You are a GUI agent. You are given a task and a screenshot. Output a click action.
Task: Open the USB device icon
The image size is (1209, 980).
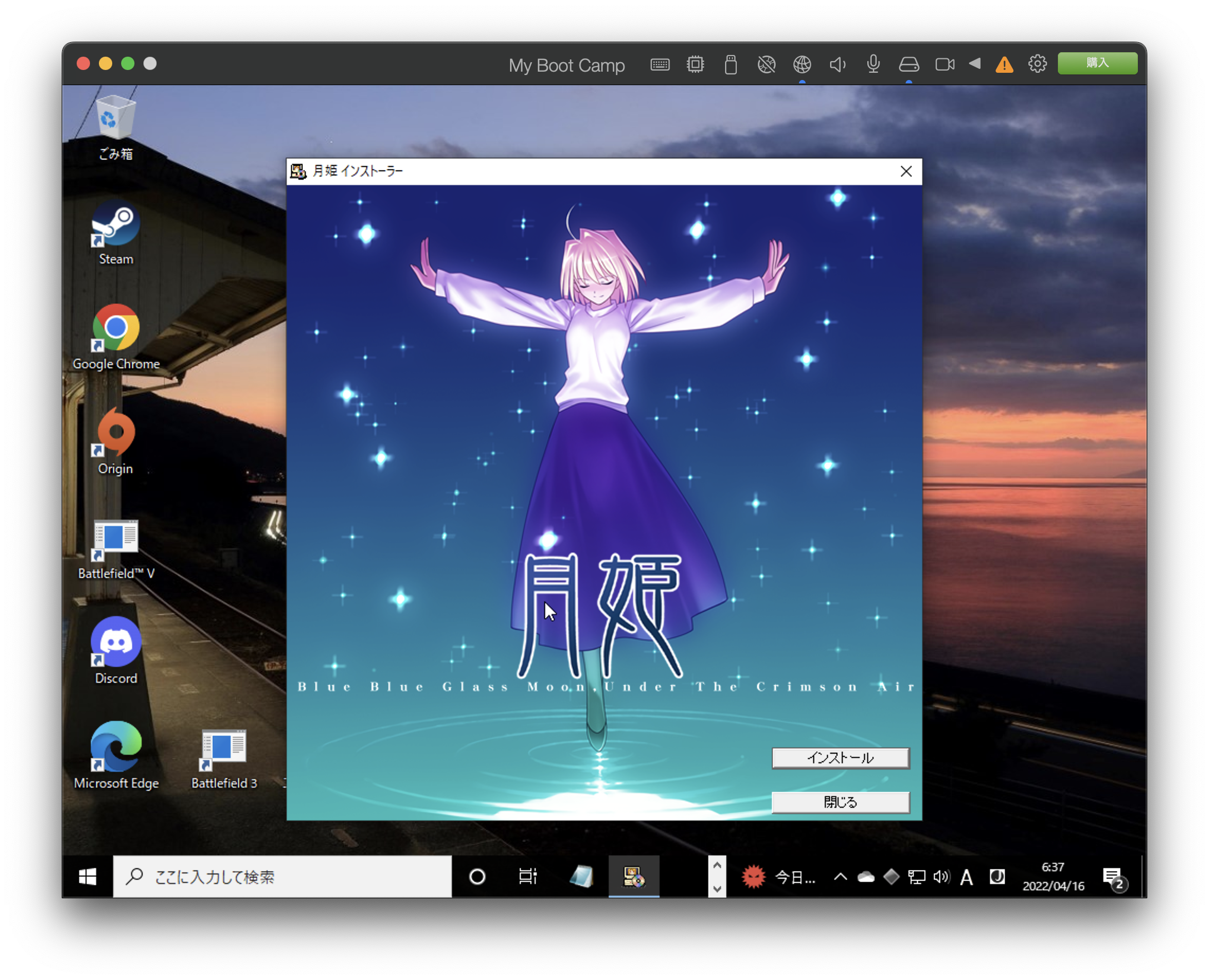[731, 64]
